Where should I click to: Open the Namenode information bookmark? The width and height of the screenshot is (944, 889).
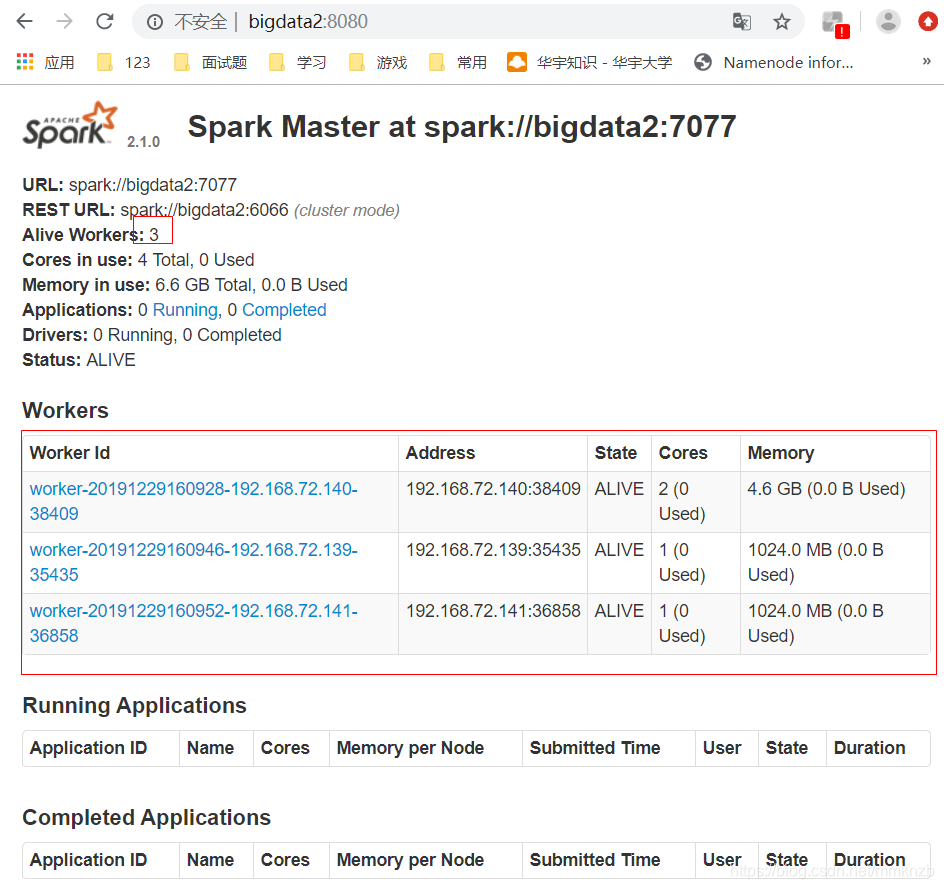coord(774,63)
